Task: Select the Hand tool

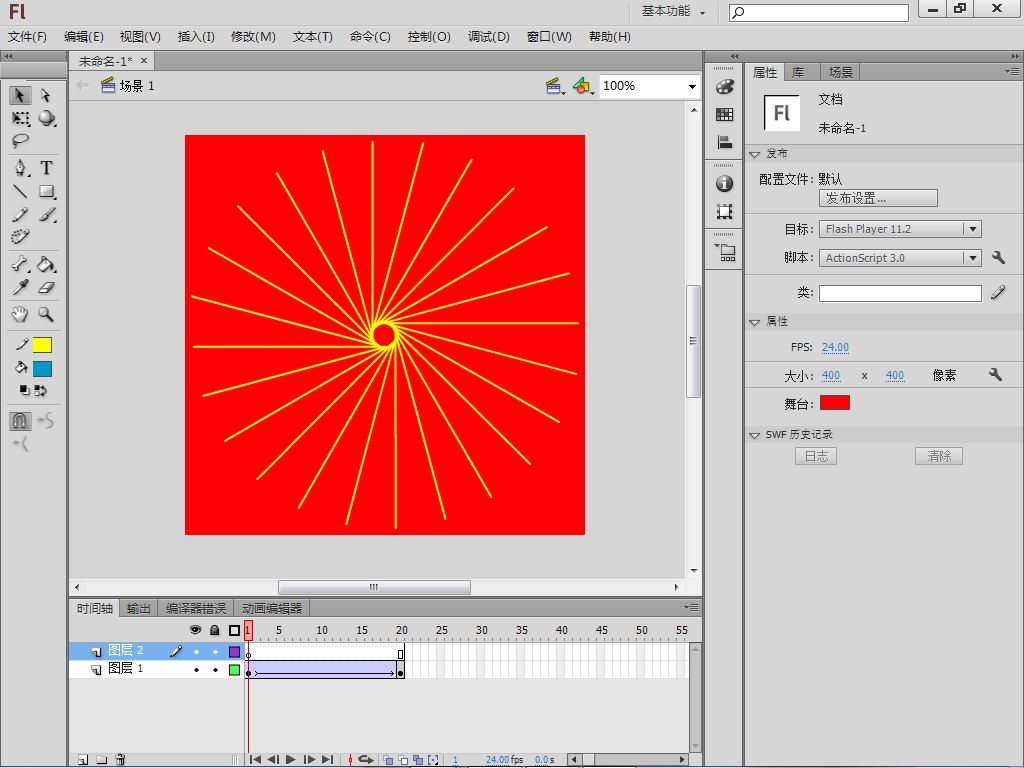Action: [x=20, y=314]
